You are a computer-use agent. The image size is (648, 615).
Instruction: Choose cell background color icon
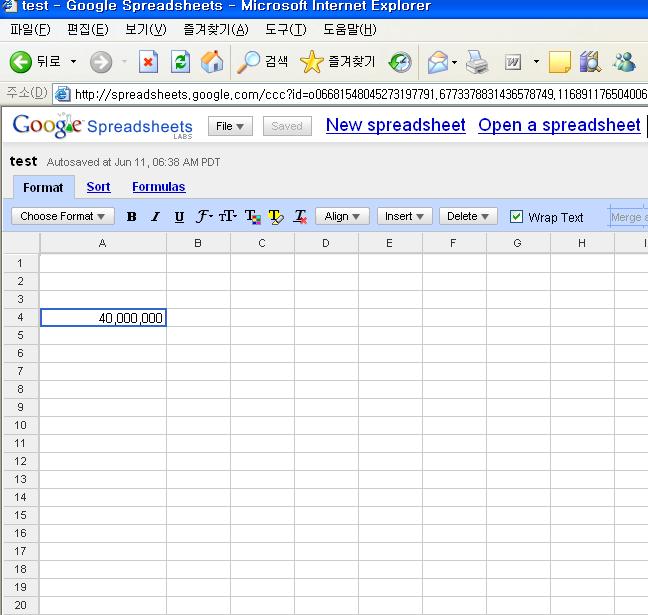pos(276,217)
